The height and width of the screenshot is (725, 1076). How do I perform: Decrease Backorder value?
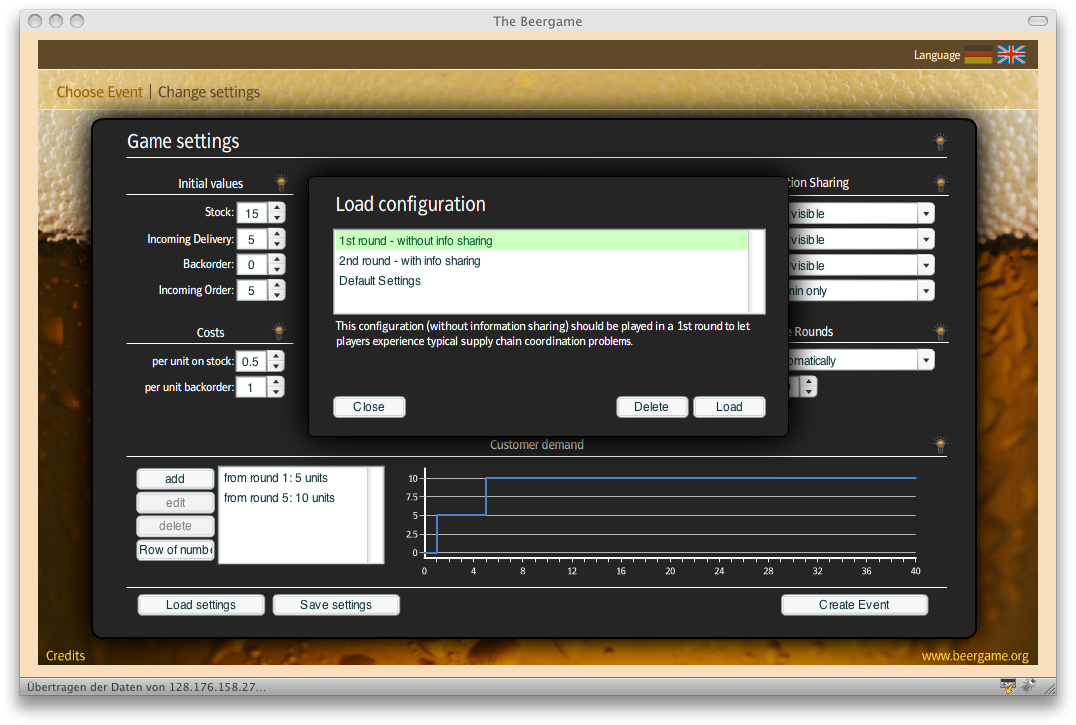[277, 270]
